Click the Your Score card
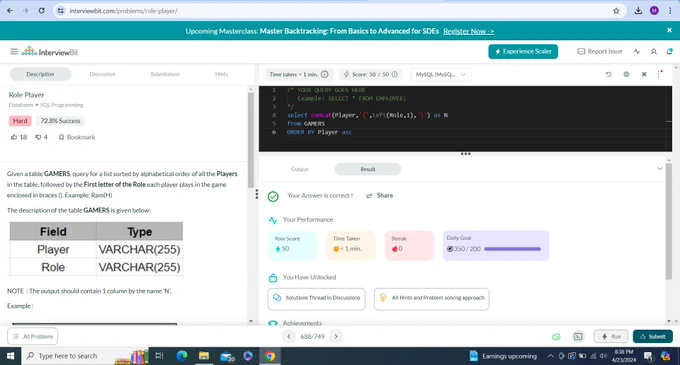The height and width of the screenshot is (365, 680). 292,245
